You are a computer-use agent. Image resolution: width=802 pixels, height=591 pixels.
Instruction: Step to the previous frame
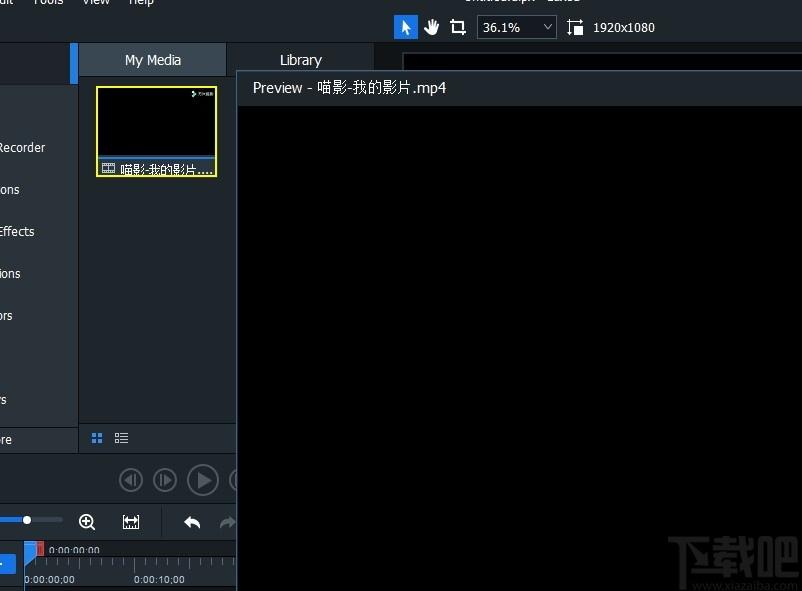coord(131,480)
